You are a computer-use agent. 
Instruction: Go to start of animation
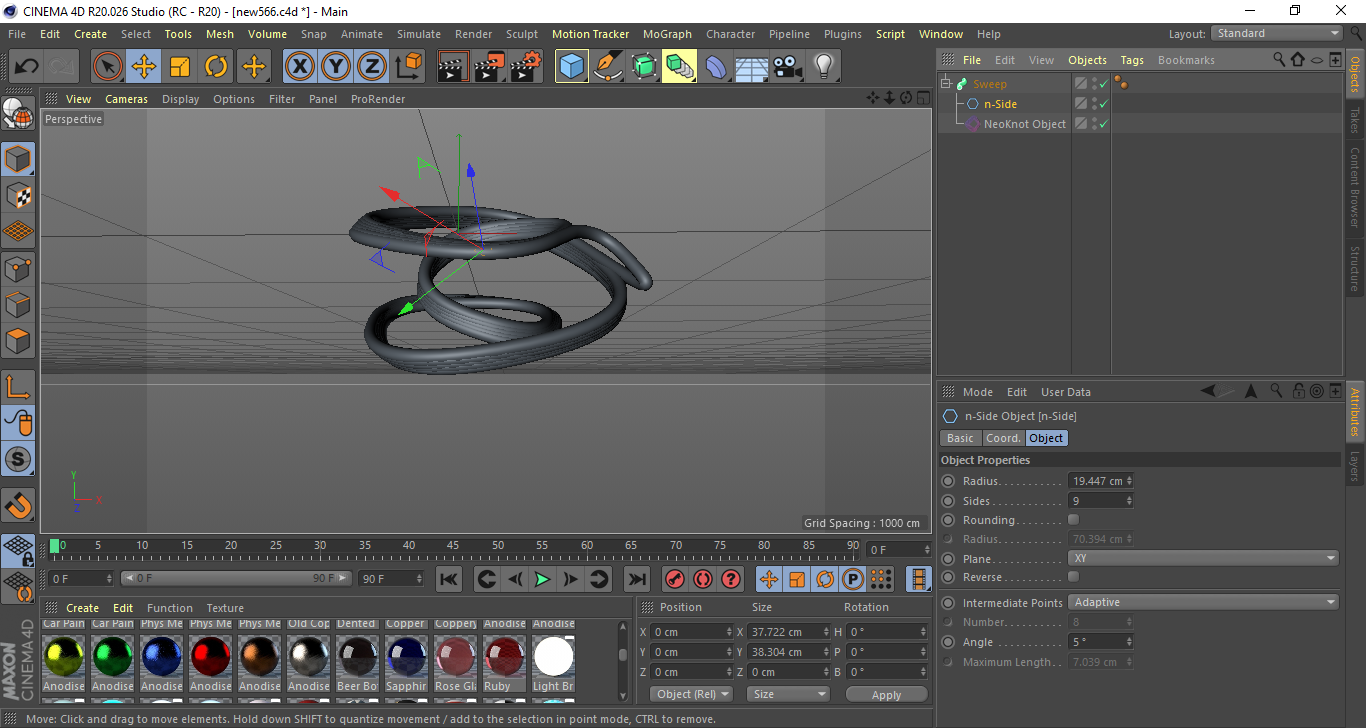pos(450,579)
